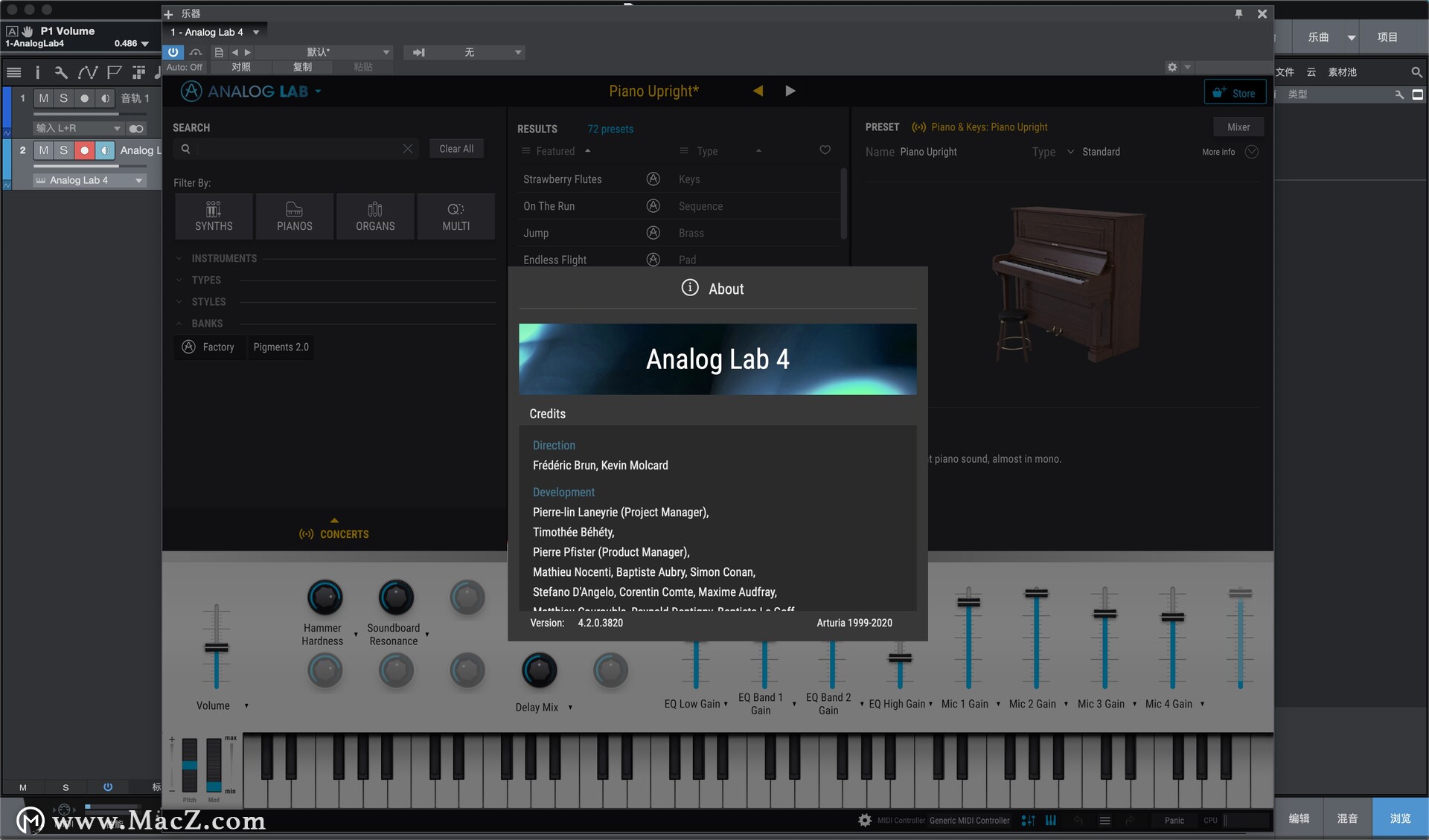Select the Factory bank tag
The height and width of the screenshot is (840, 1429).
pos(209,347)
